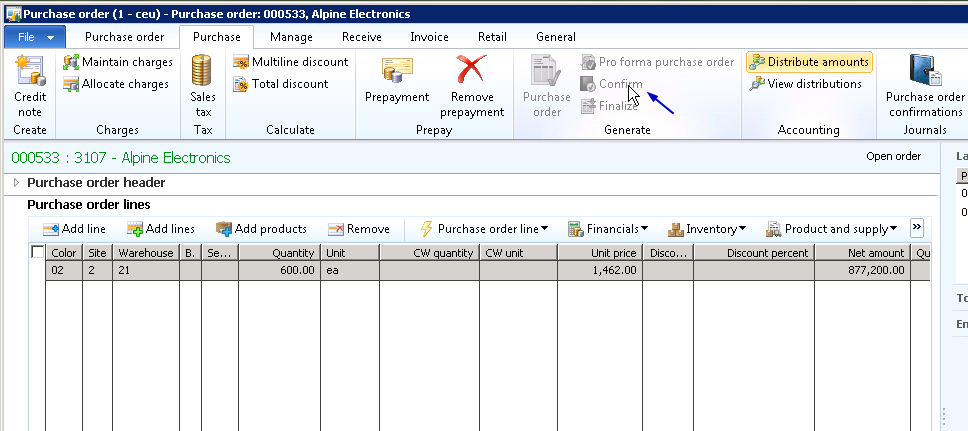
Task: Switch to the Invoice tab
Action: [x=429, y=37]
